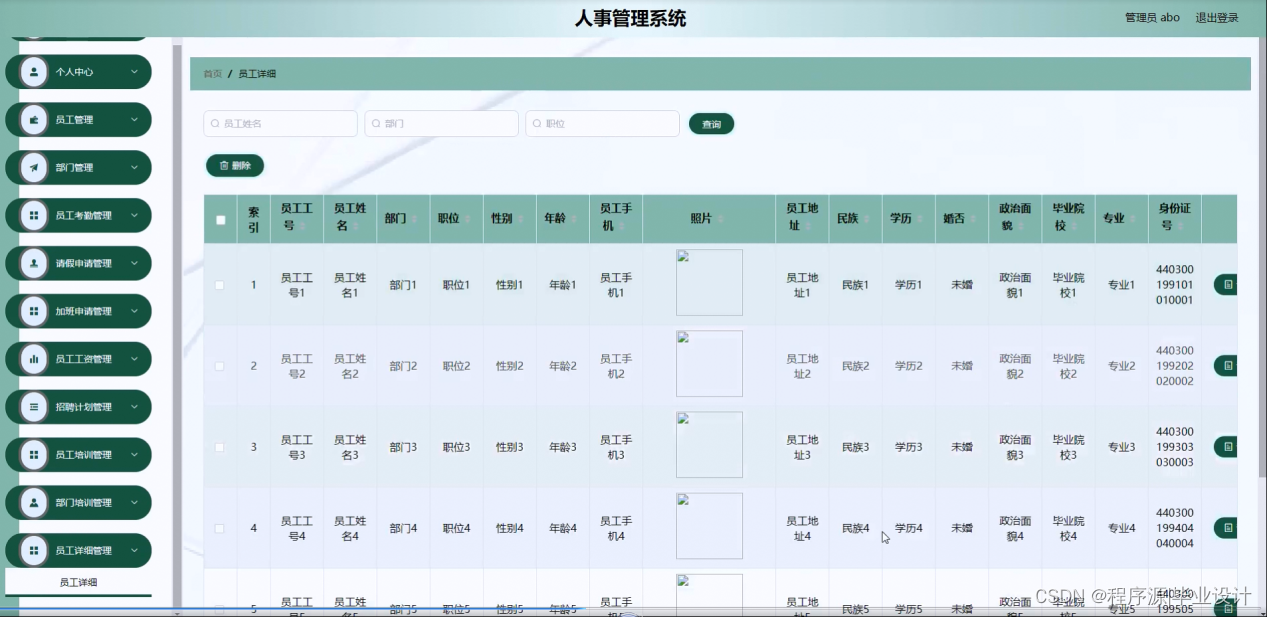This screenshot has height=617, width=1267.
Task: Click the 退出登录 logout link
Action: click(x=1217, y=18)
